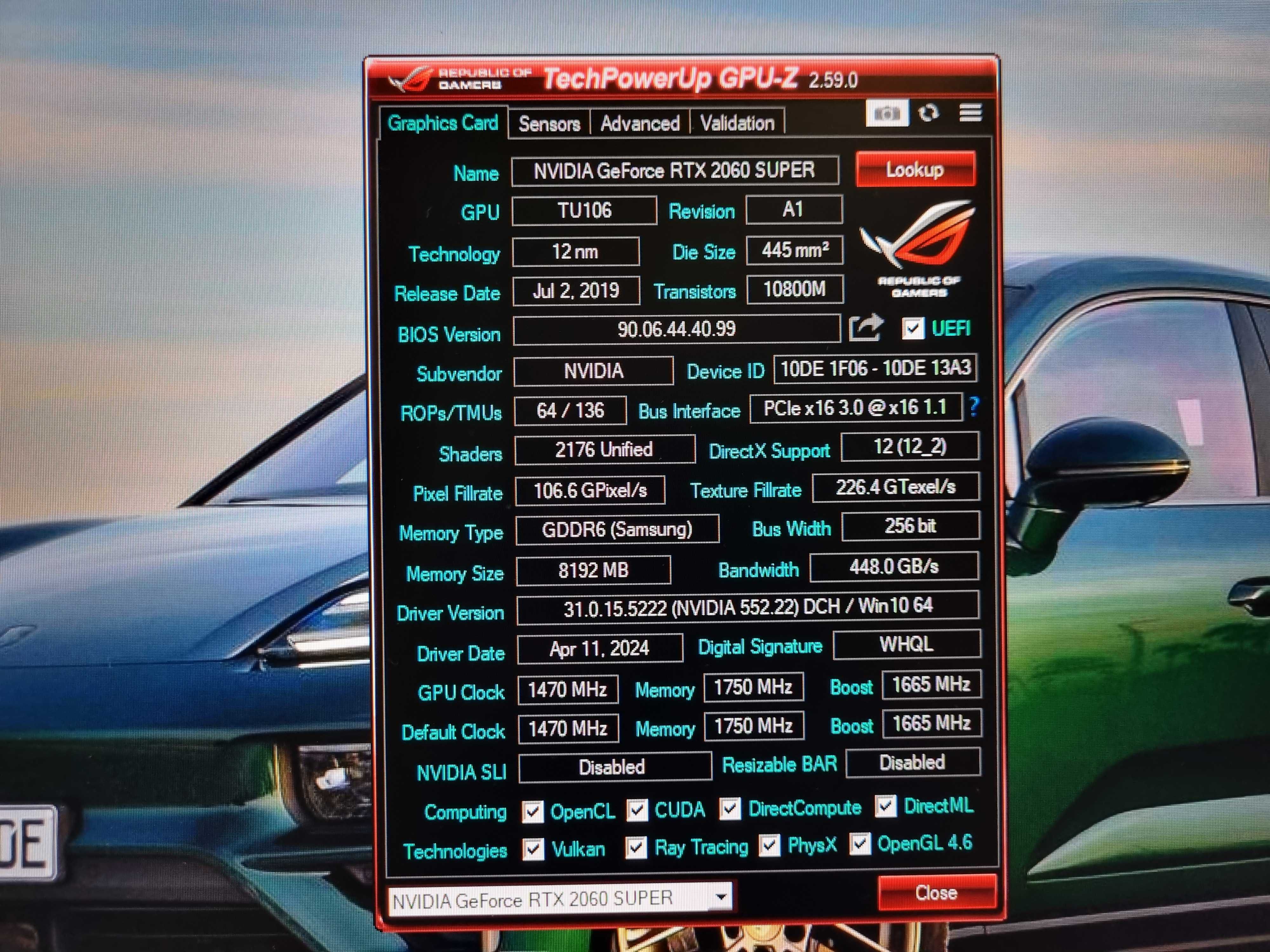Switch to the Graphics Card tab
The width and height of the screenshot is (1270, 952).
tap(443, 123)
